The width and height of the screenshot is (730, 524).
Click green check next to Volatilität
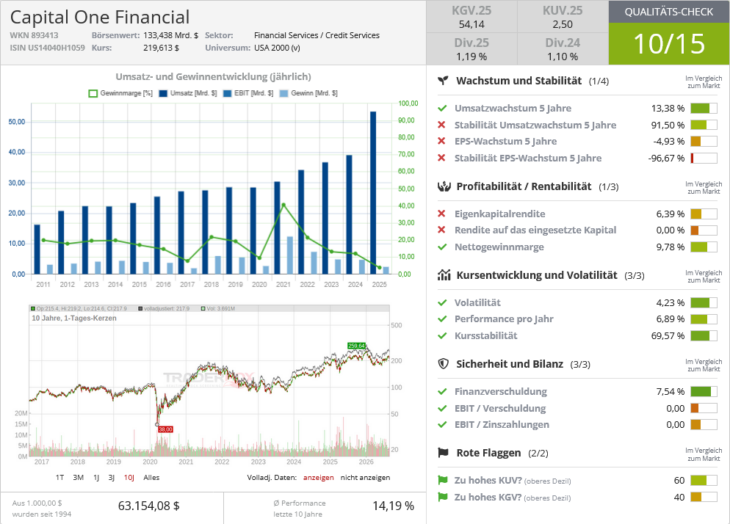(442, 302)
